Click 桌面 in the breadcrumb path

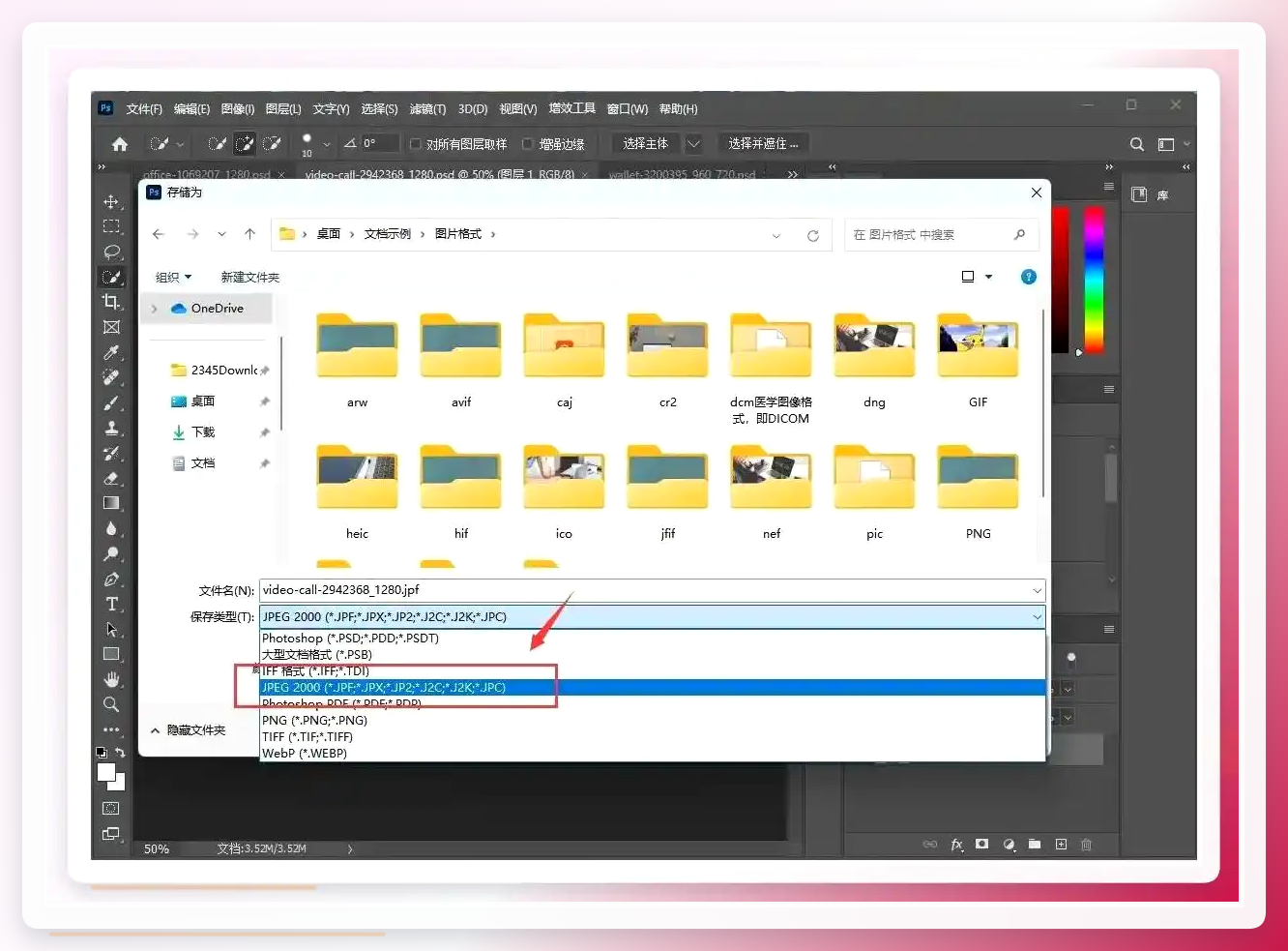329,234
